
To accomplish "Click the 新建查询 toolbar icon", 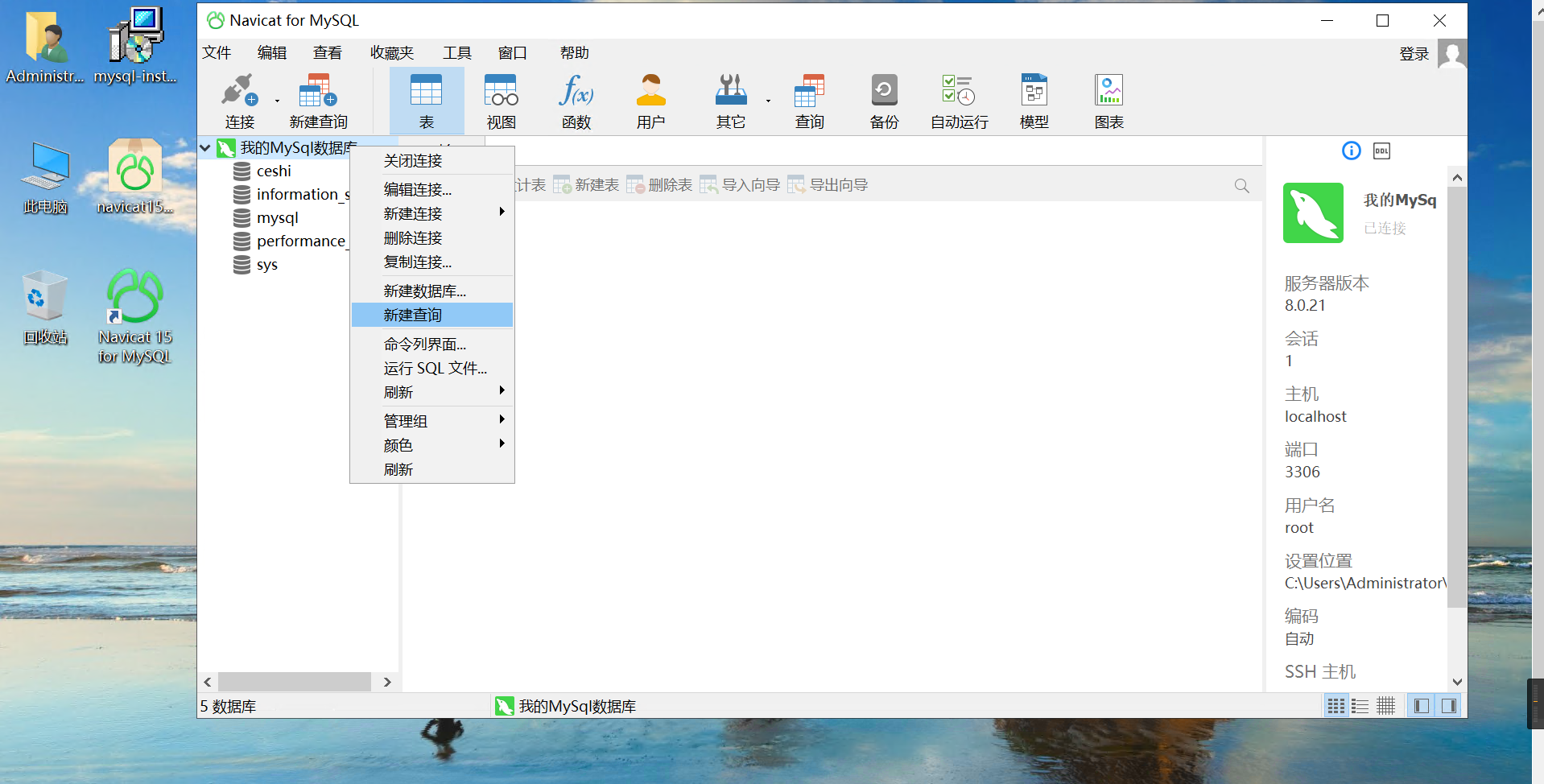I will (x=318, y=101).
